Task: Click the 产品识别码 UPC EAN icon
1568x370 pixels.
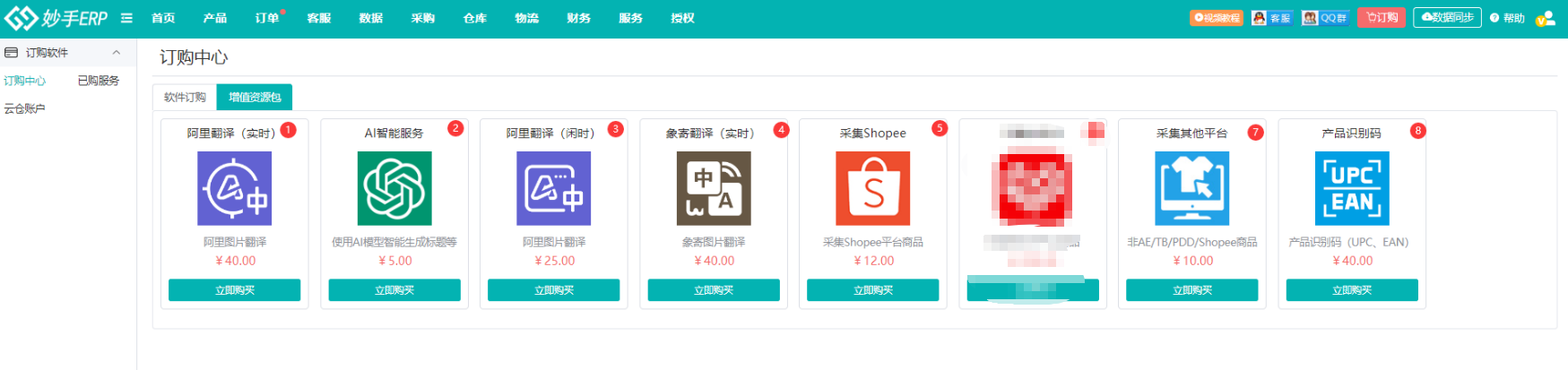Action: pyautogui.click(x=1352, y=188)
